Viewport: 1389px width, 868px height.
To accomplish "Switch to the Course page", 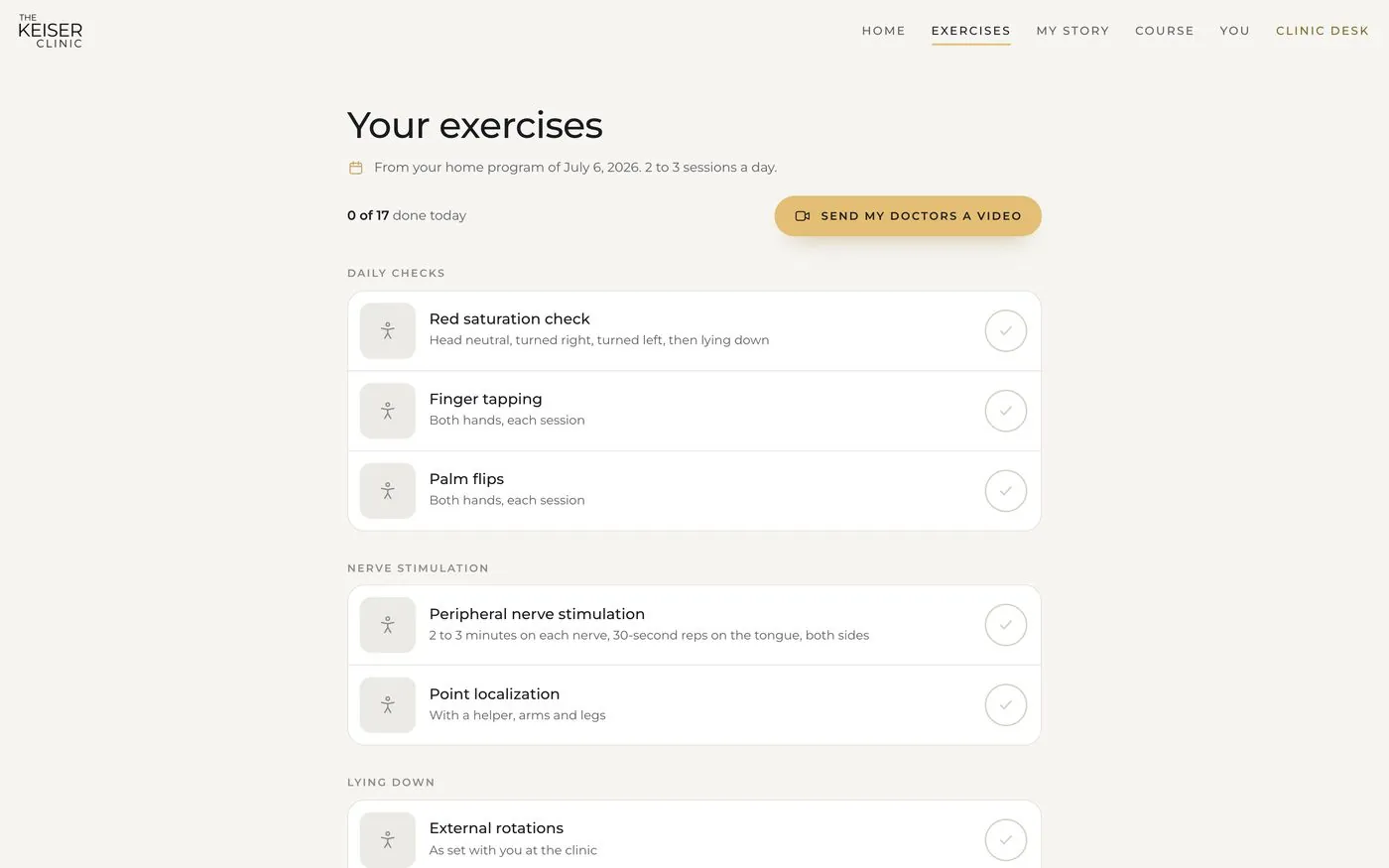I will click(1165, 31).
